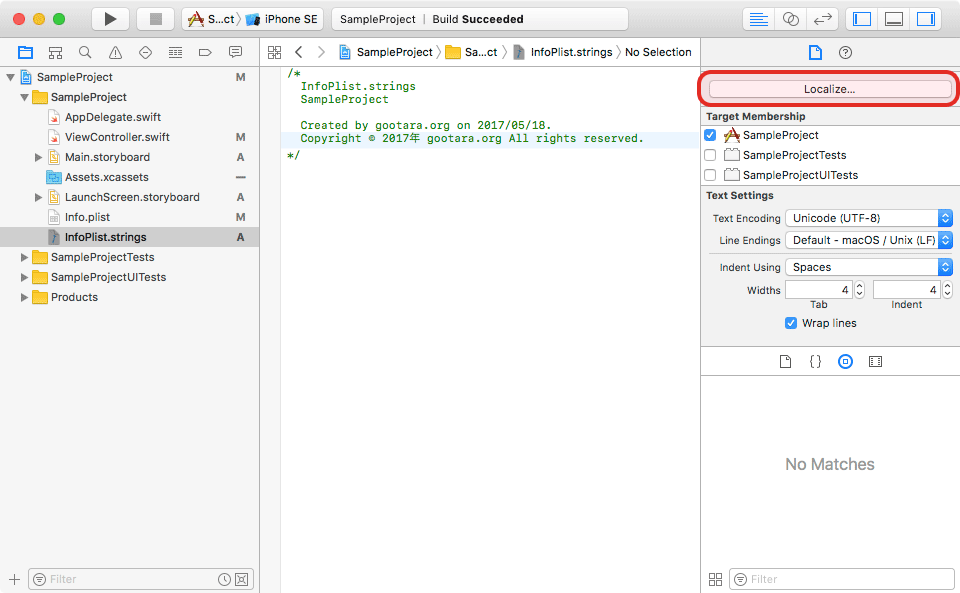960x593 pixels.
Task: Click No Selection in jump bar
Action: pyautogui.click(x=658, y=53)
